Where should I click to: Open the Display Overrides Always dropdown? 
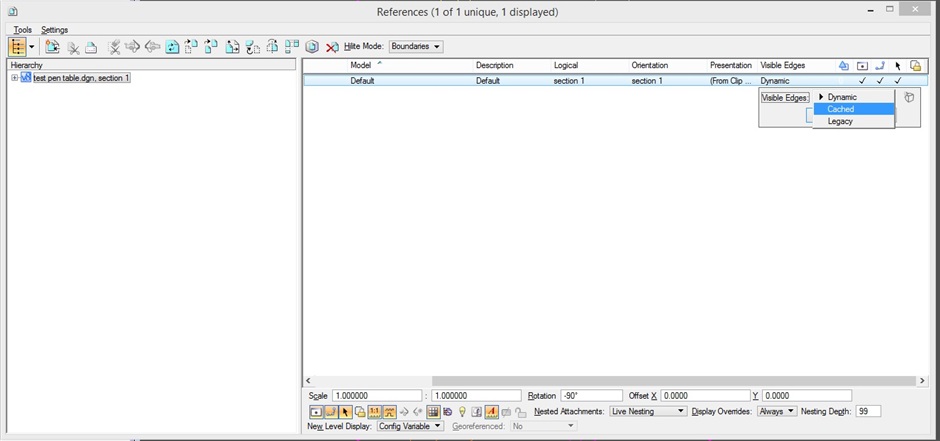778,411
